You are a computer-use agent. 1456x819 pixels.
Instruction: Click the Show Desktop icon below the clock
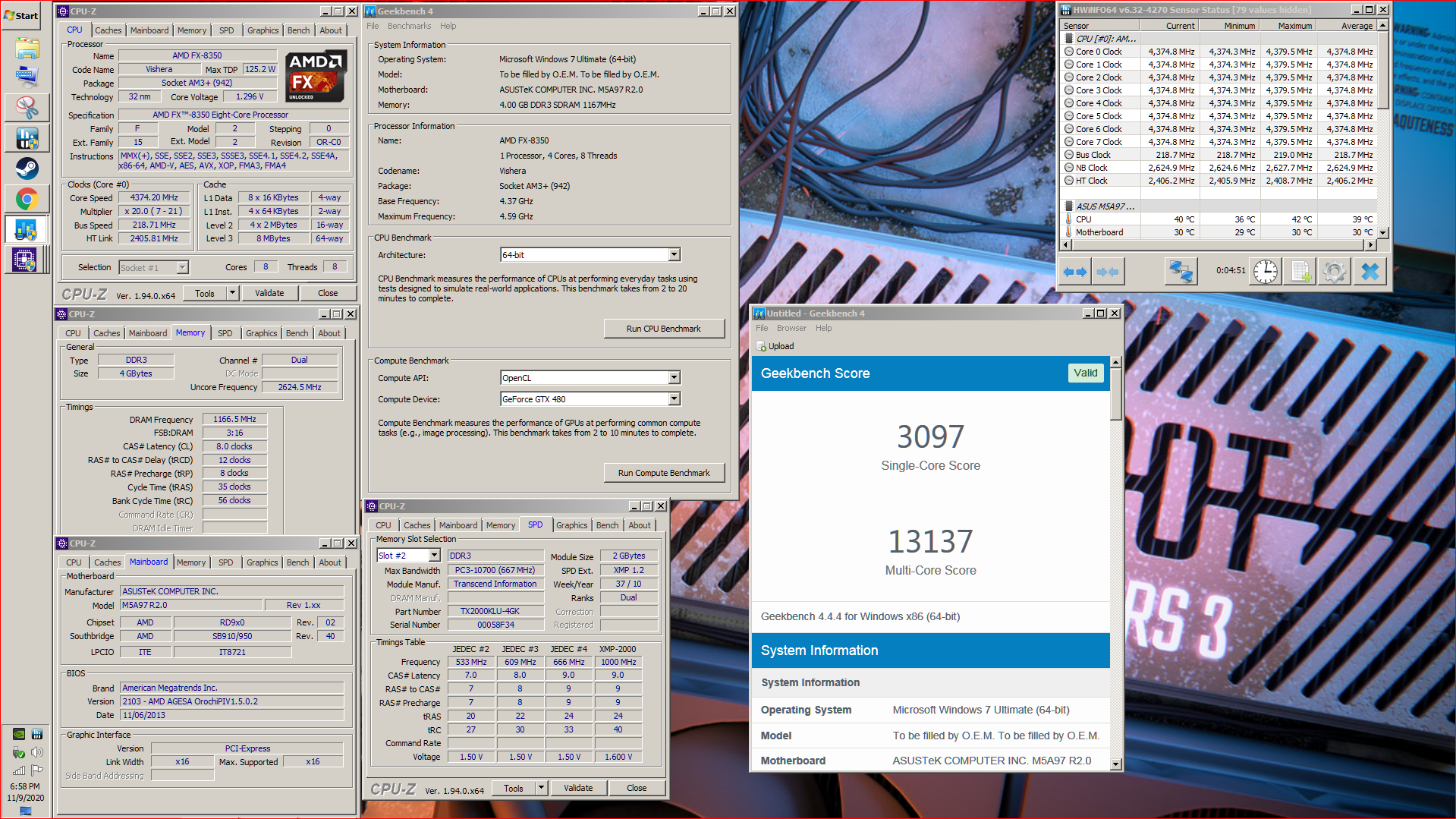[26, 811]
